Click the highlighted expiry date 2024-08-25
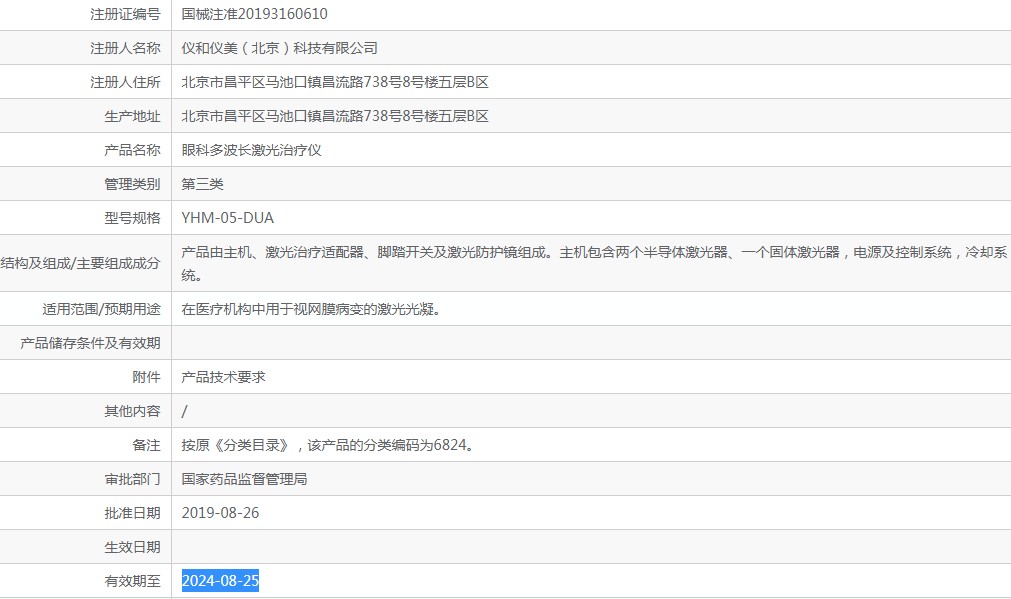This screenshot has height=599, width=1011. point(221,581)
